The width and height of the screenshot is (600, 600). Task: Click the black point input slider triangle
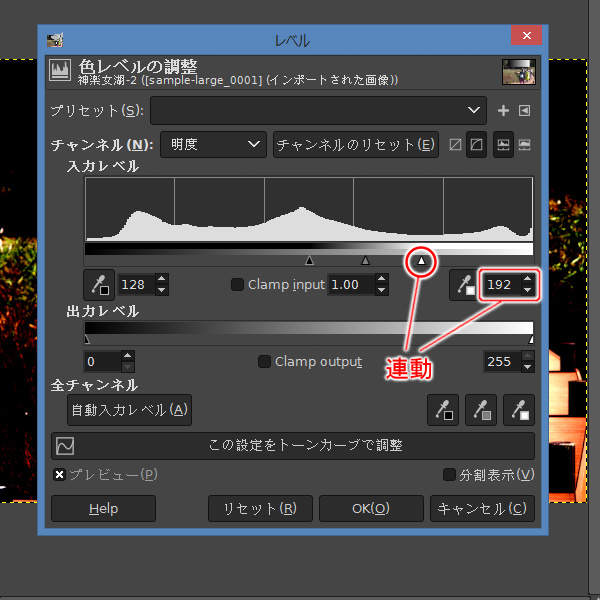(x=310, y=261)
